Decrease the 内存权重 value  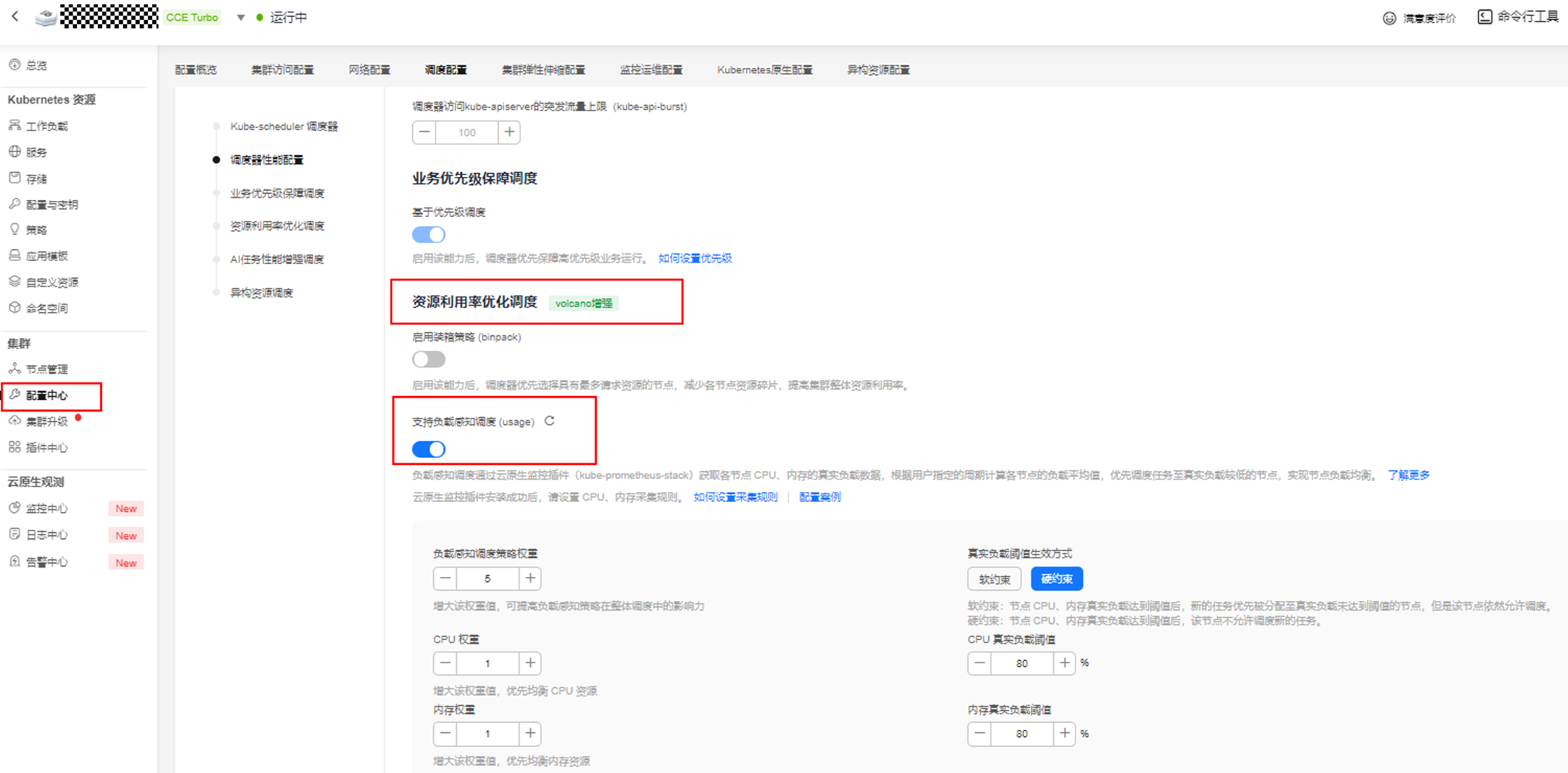pos(445,734)
